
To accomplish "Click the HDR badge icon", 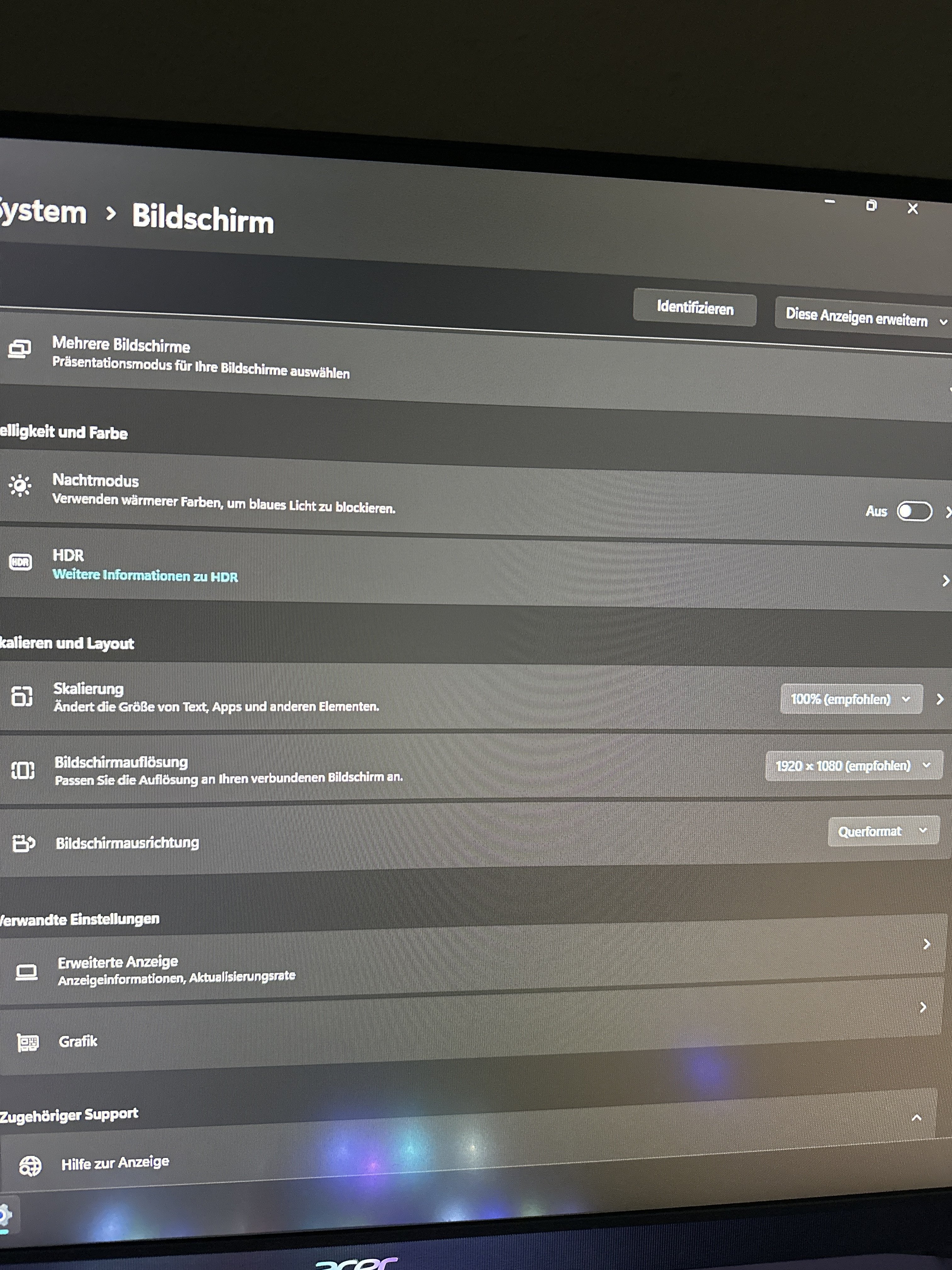I will (21, 562).
